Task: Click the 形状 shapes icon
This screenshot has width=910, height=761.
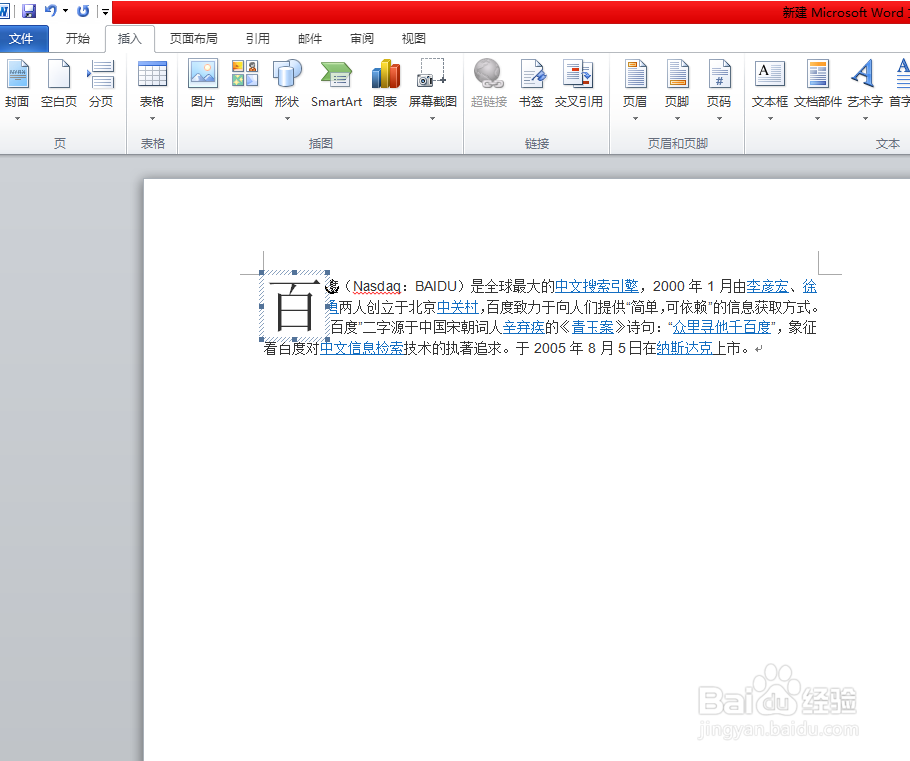Action: pyautogui.click(x=287, y=74)
